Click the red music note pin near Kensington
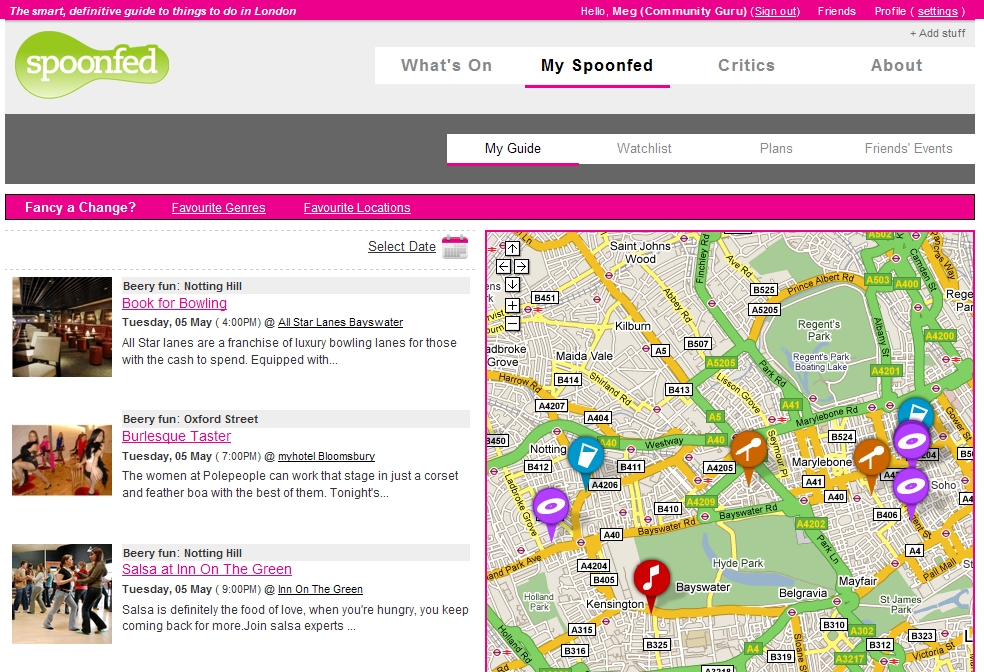The image size is (984, 672). [652, 580]
